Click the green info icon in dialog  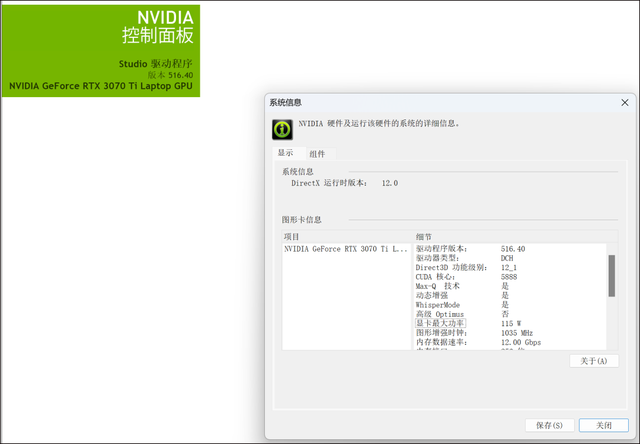[x=282, y=130]
